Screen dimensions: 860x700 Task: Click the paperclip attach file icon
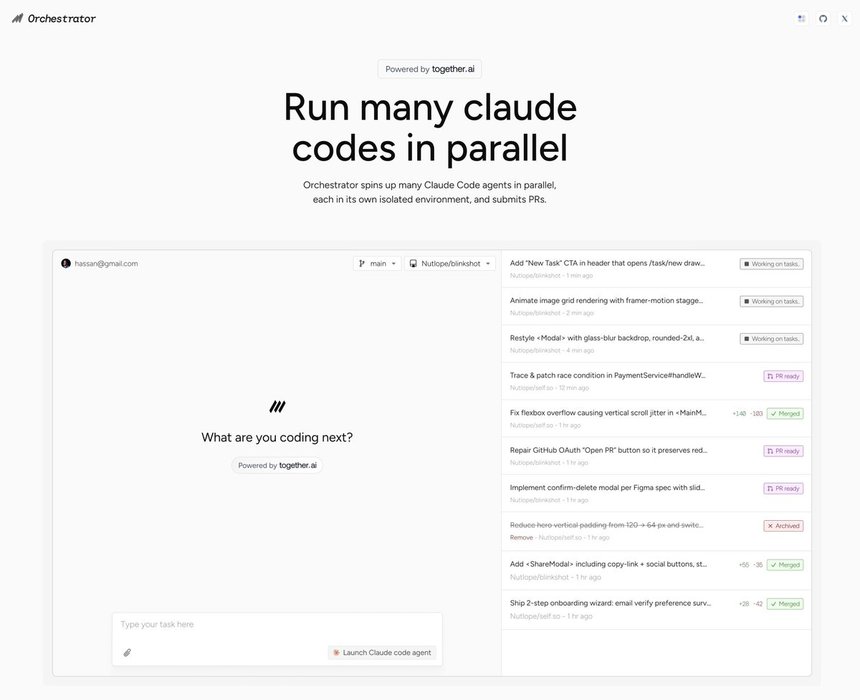tap(127, 652)
